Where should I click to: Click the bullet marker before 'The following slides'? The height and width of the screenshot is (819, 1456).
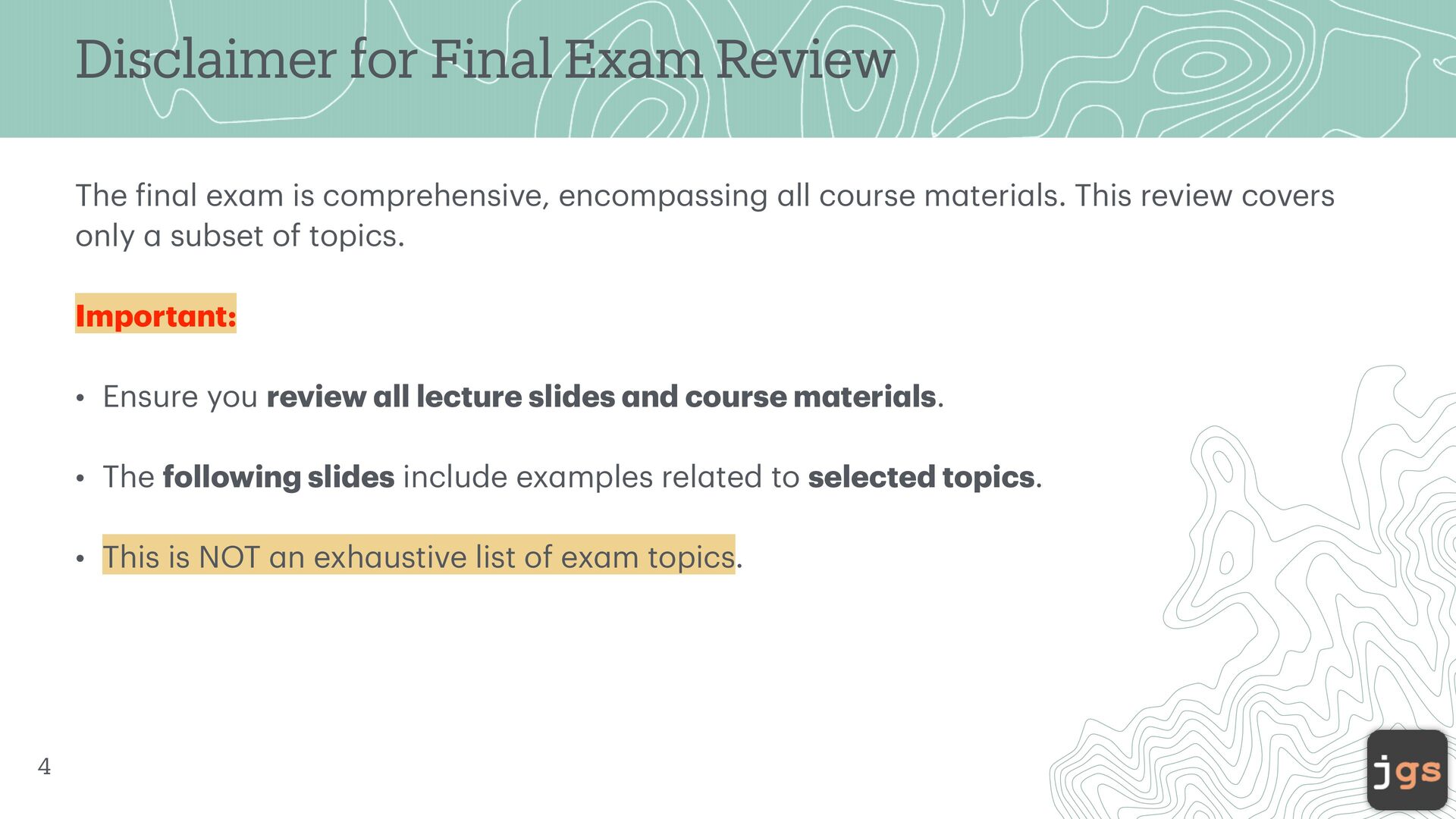point(80,479)
